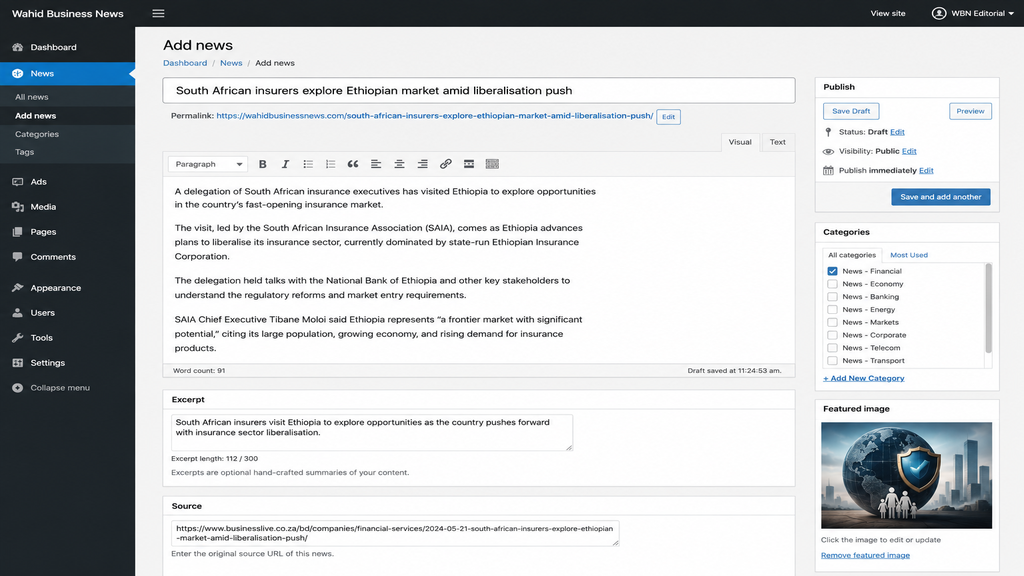The height and width of the screenshot is (576, 1024).
Task: Align text left
Action: point(376,164)
